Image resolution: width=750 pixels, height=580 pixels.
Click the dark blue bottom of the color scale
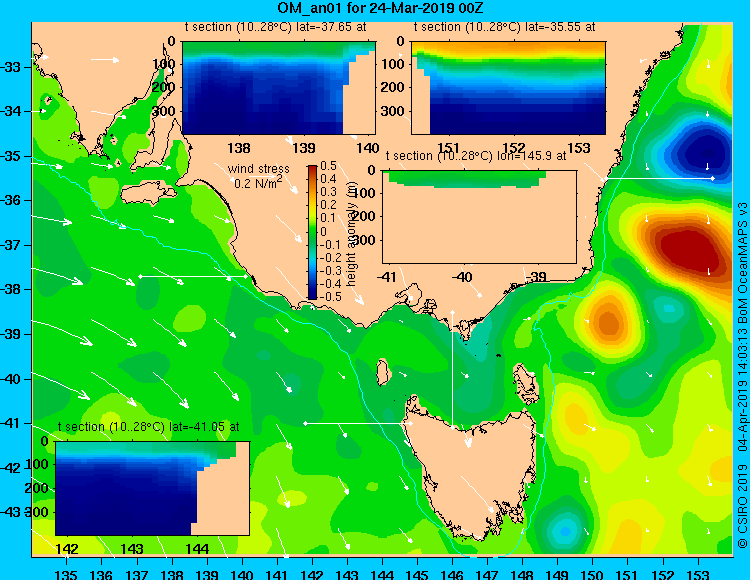(x=312, y=295)
